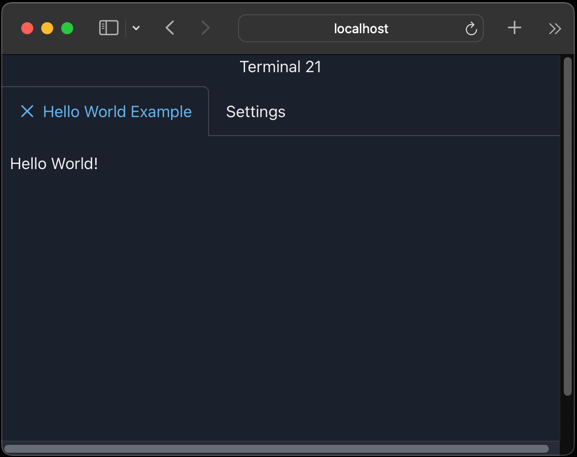Click the empty panel area below Hello World!
577x457 pixels.
click(x=280, y=305)
